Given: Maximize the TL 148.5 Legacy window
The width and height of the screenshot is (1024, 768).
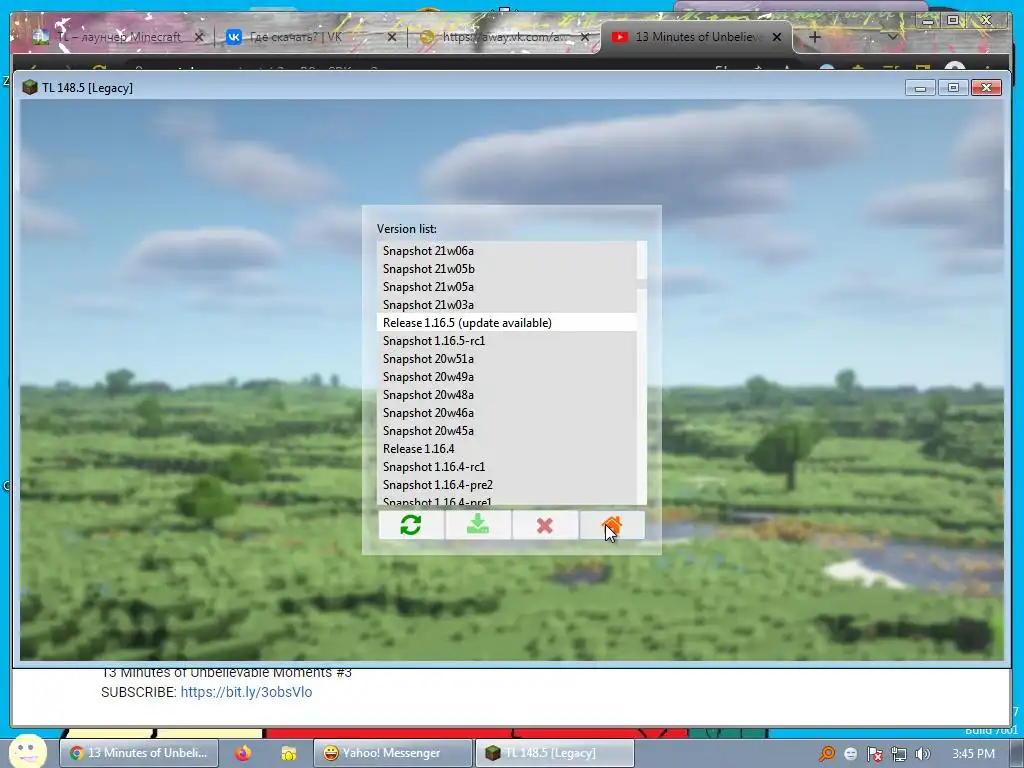Looking at the screenshot, I should [x=953, y=88].
